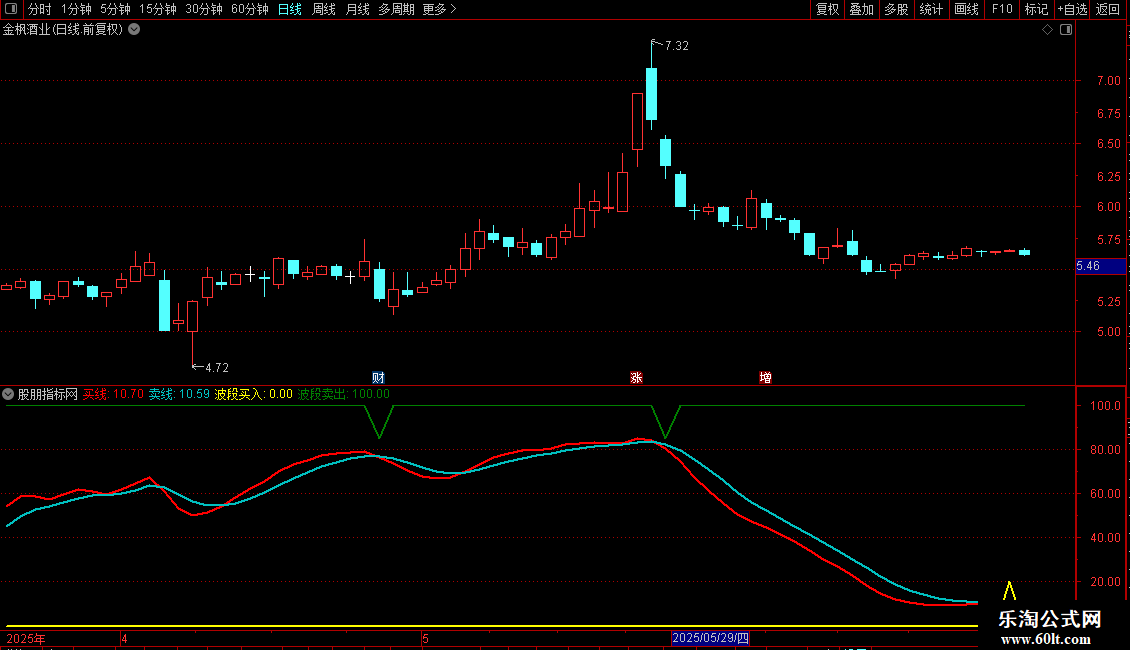Click the month 5 marker on time axis
1130x650 pixels.
click(425, 638)
